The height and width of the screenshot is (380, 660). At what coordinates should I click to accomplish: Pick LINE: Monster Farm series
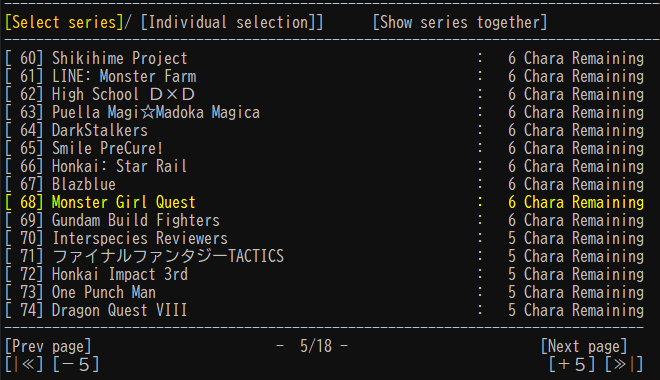tap(324, 77)
